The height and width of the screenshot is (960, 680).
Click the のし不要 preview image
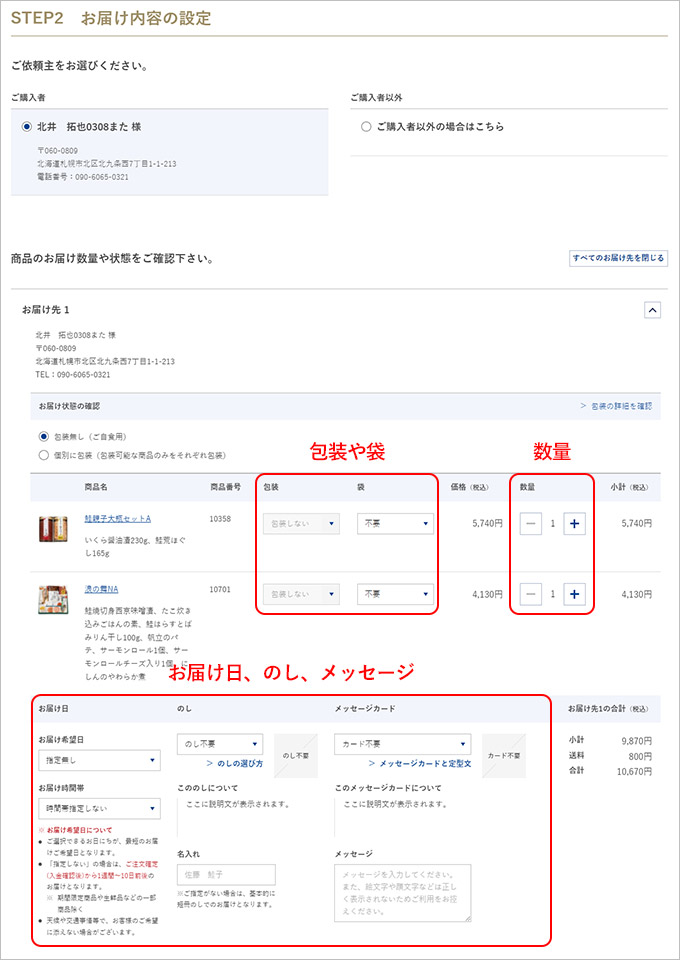(296, 756)
